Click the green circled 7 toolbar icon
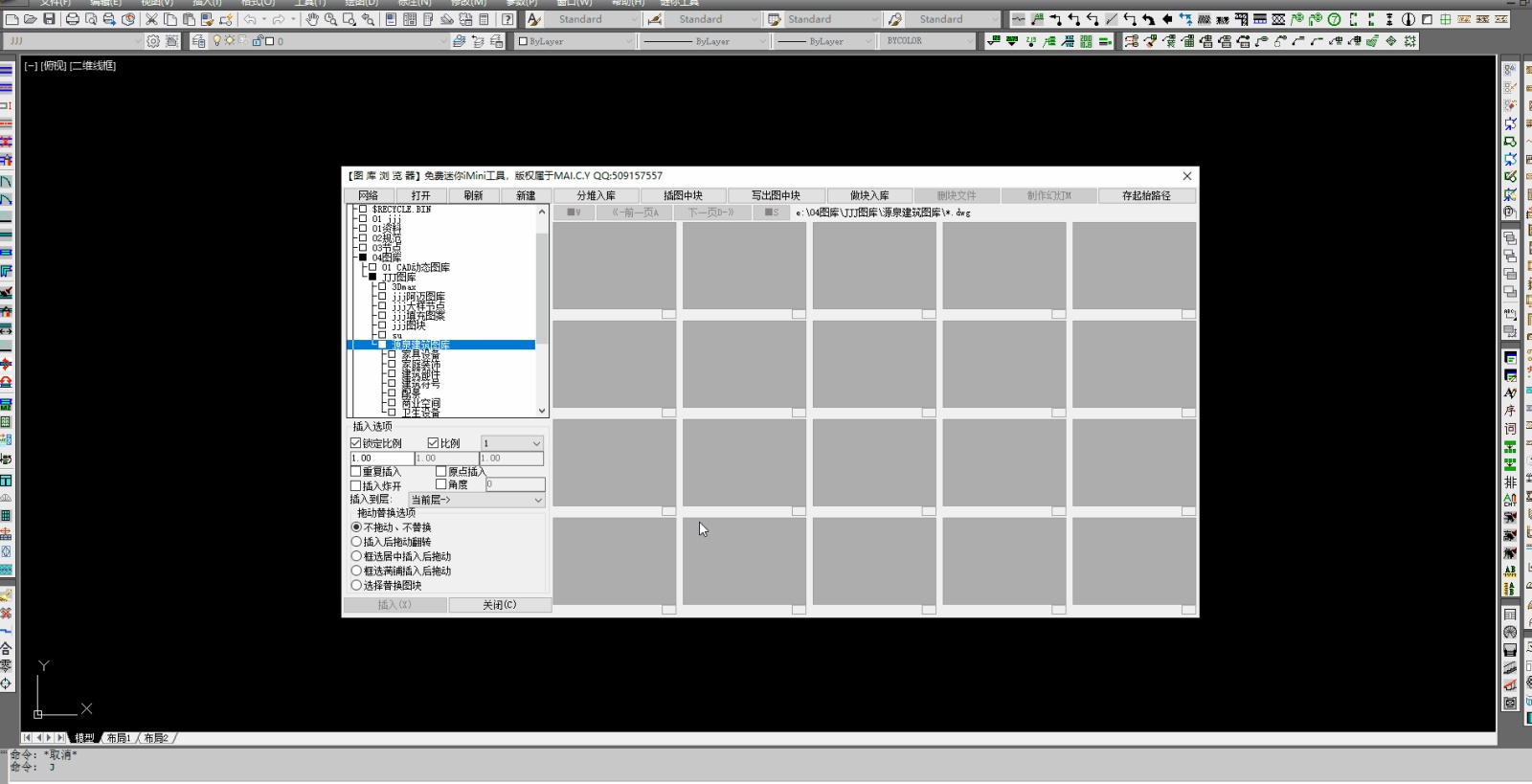The image size is (1532, 784). (x=1334, y=19)
